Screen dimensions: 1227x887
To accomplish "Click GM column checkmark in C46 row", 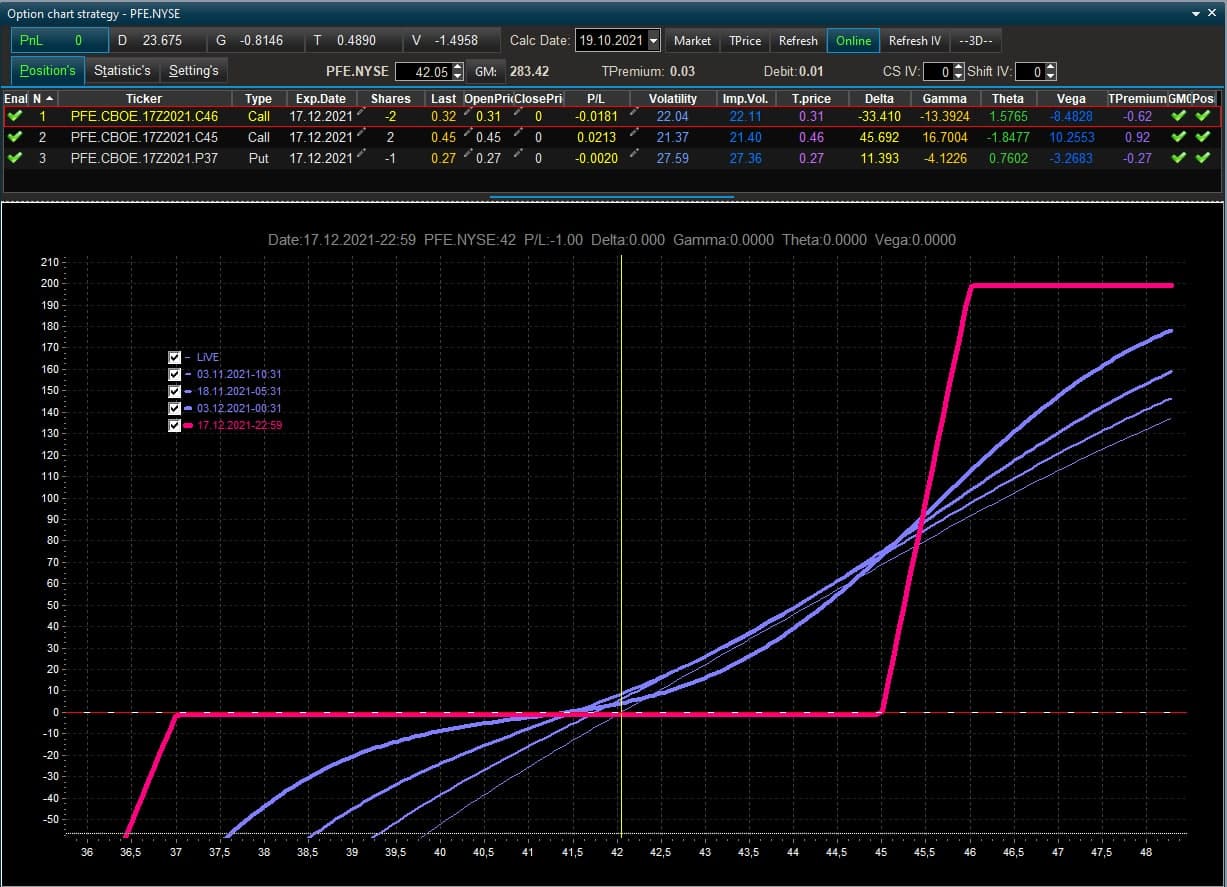I will pos(1179,116).
